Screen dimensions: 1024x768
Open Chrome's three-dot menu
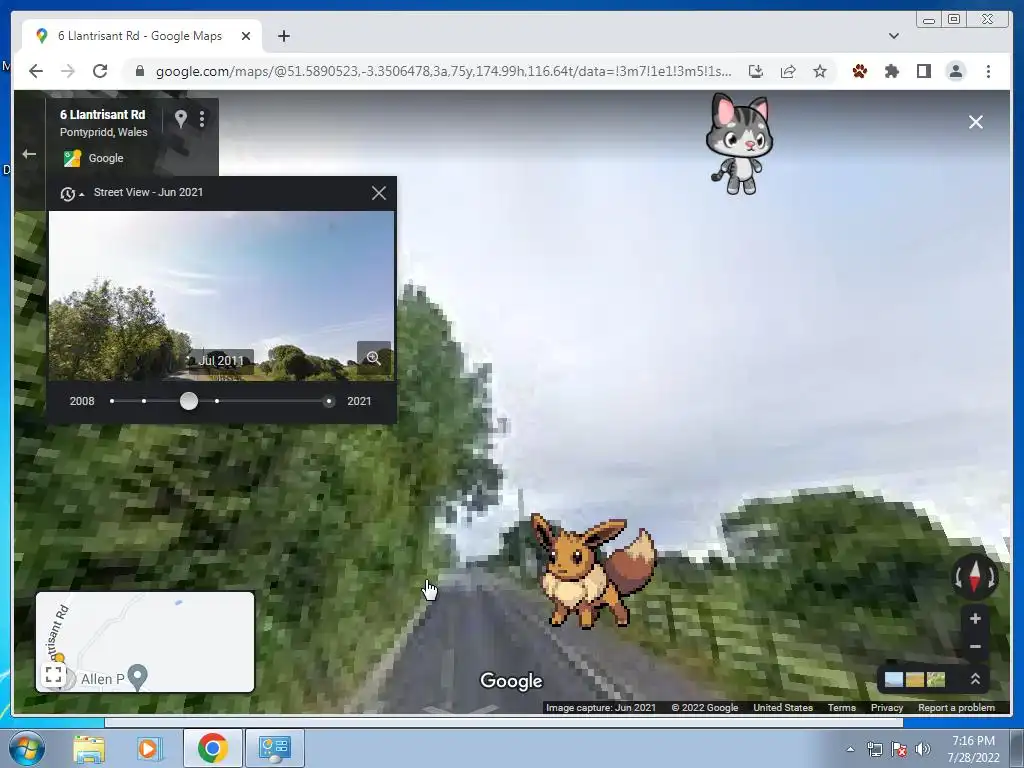coord(988,71)
